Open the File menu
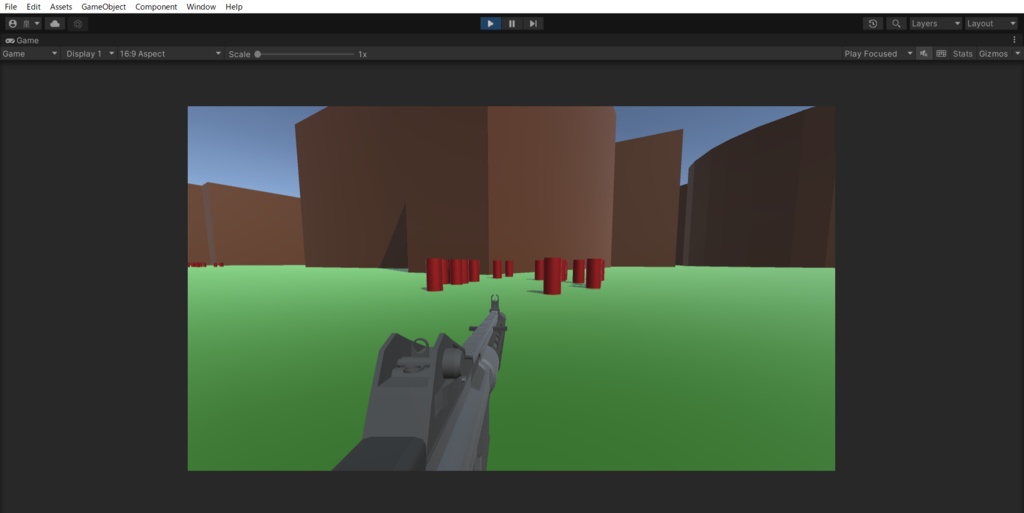The height and width of the screenshot is (513, 1024). click(10, 7)
